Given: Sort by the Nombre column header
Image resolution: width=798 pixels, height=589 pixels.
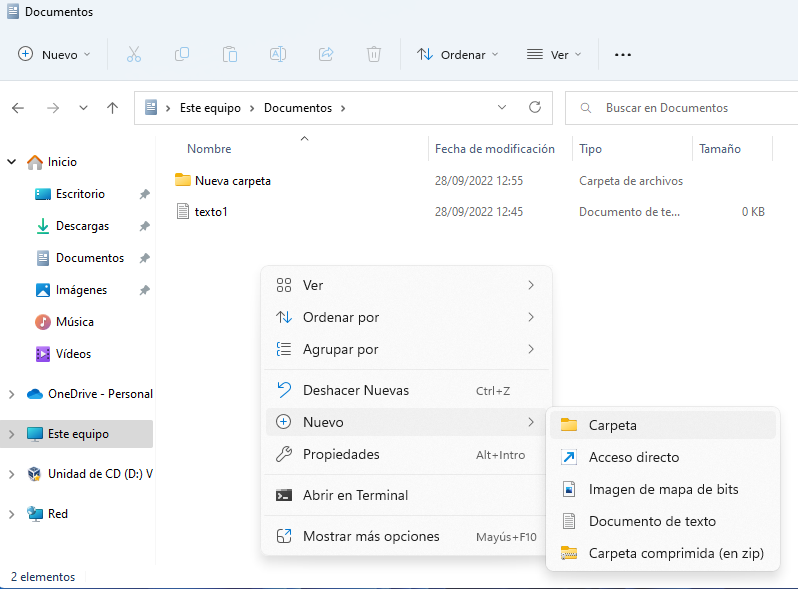Looking at the screenshot, I should (x=209, y=149).
